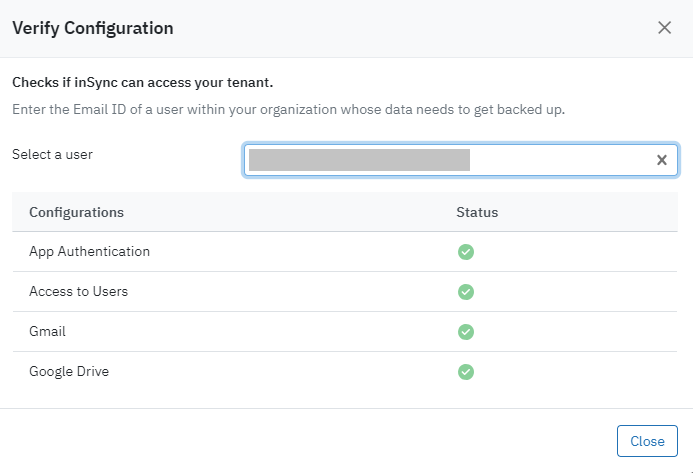Click the Close button
Screen dimensions: 693x473
tap(647, 441)
